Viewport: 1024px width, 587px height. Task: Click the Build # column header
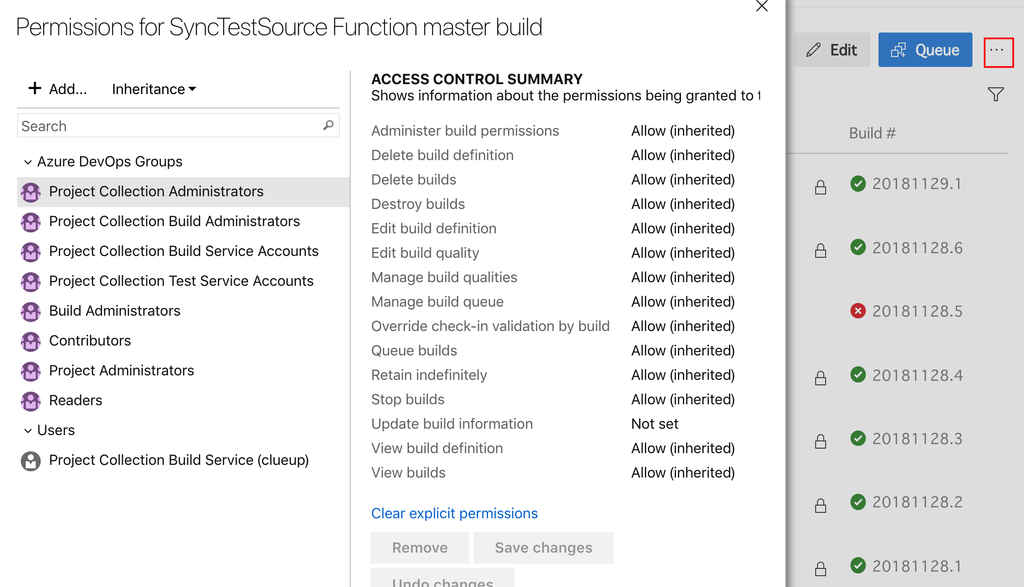coord(872,133)
